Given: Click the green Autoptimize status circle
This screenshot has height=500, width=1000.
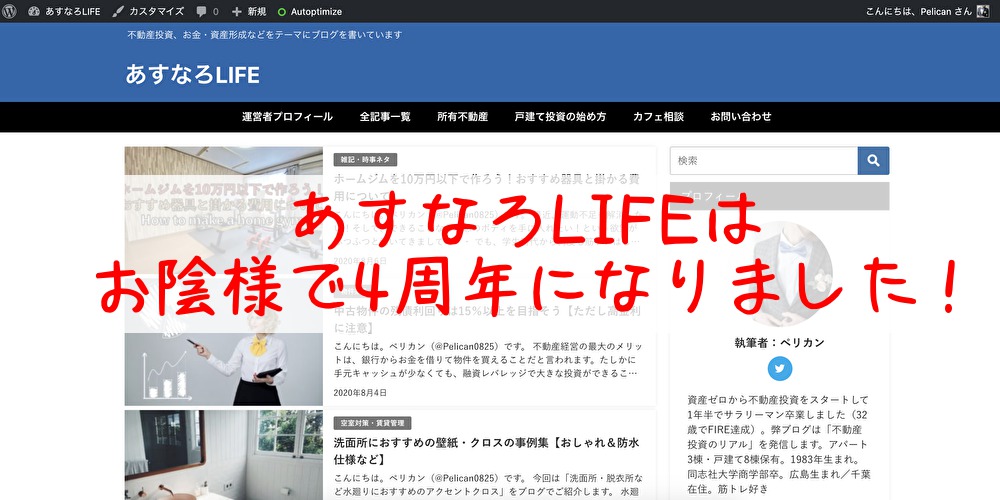Looking at the screenshot, I should (282, 11).
